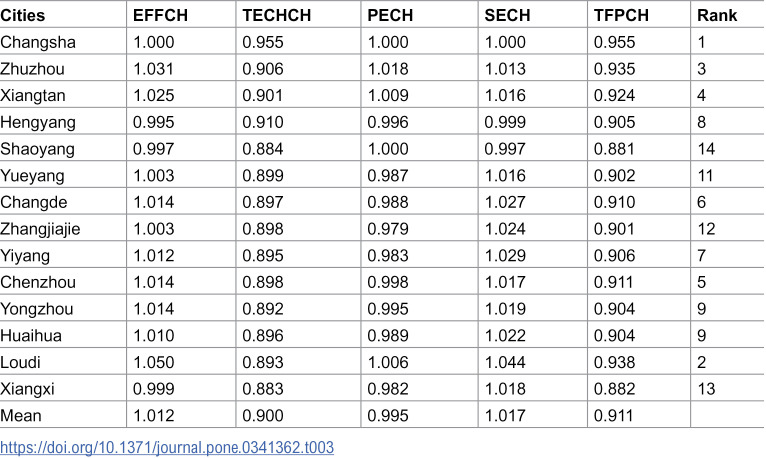
Task: Select the TECHCH column header
Action: click(x=277, y=16)
